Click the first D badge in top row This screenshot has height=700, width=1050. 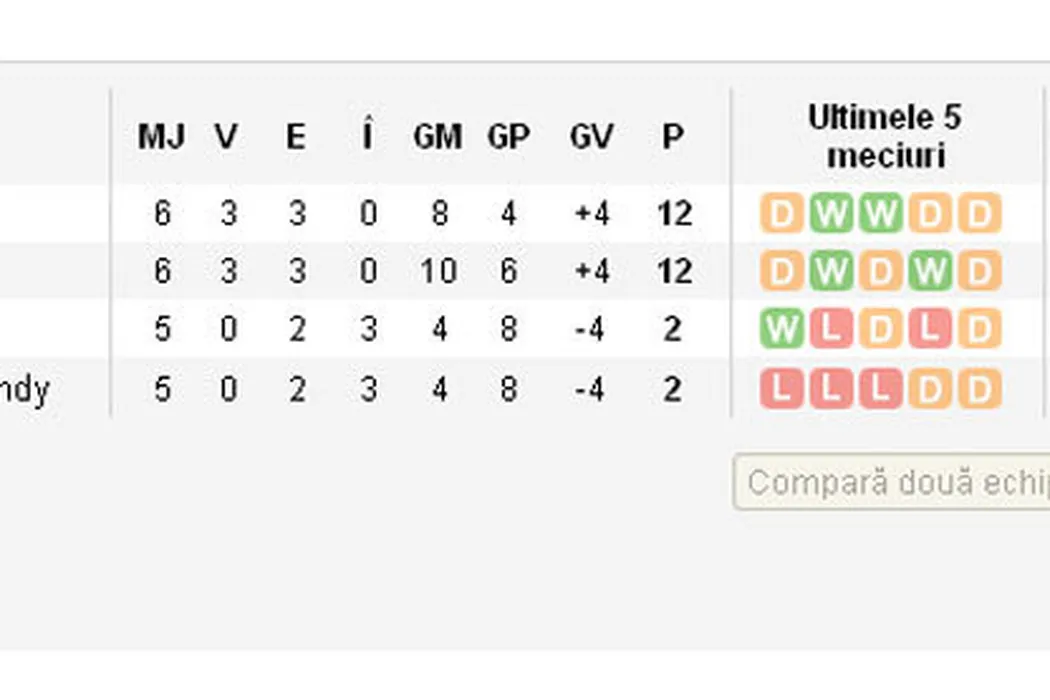pos(781,214)
